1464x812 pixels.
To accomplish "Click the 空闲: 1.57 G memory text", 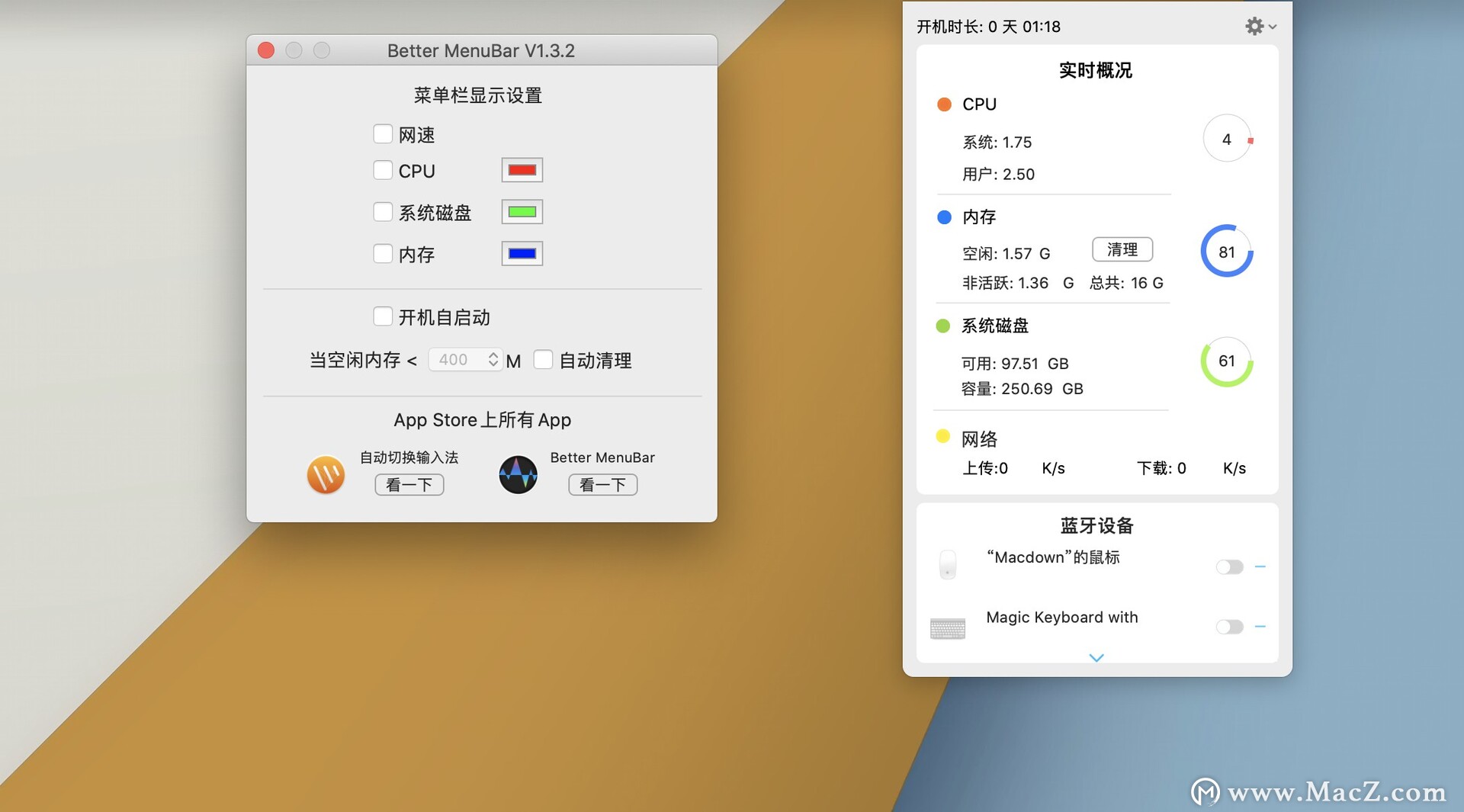I will point(1006,254).
